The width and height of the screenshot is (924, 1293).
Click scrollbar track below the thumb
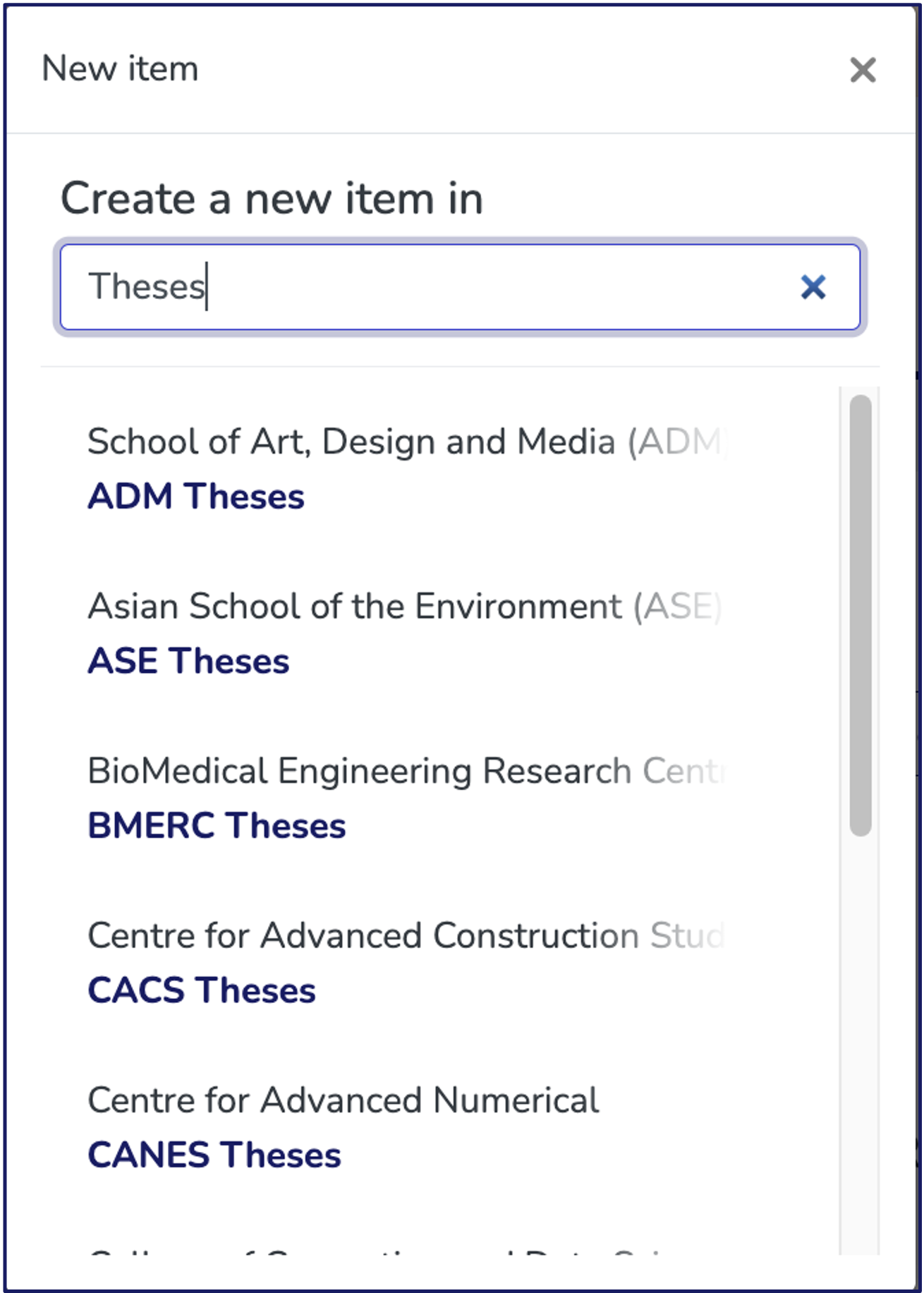[861, 1044]
